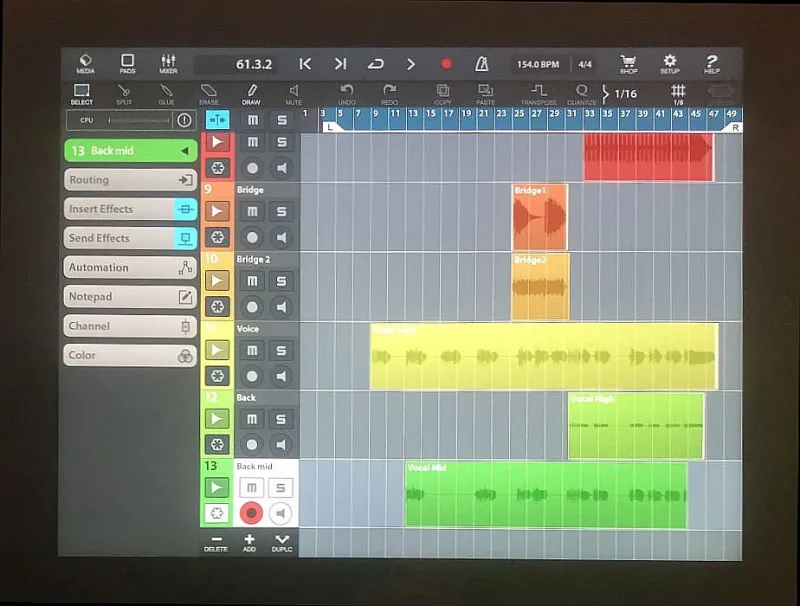Open the Media browser
This screenshot has height=606, width=800.
(x=85, y=64)
